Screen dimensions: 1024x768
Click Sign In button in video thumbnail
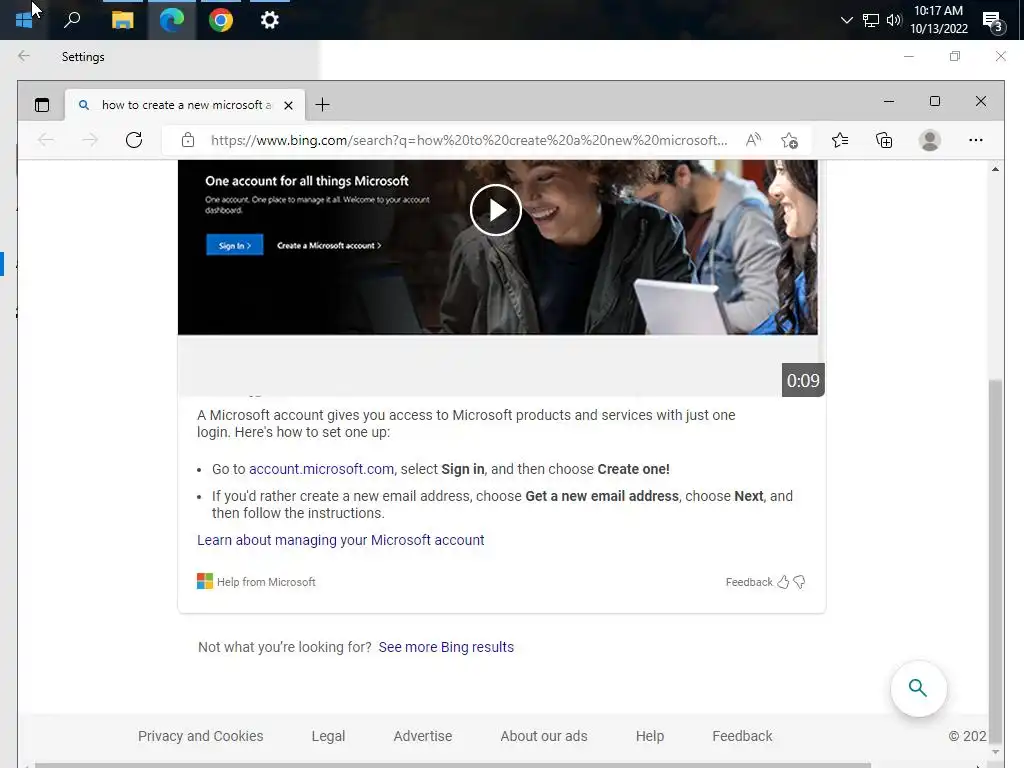pos(234,245)
